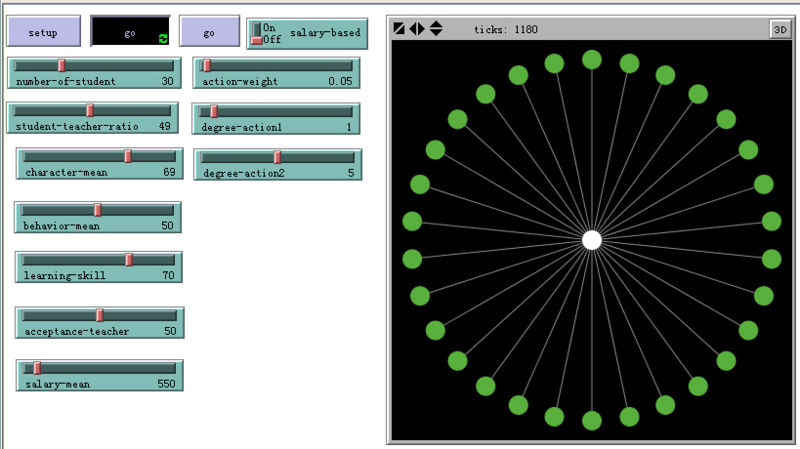Screen dimensions: 800x449
Task: Click the horizontal left-right arrows icon
Action: point(417,29)
